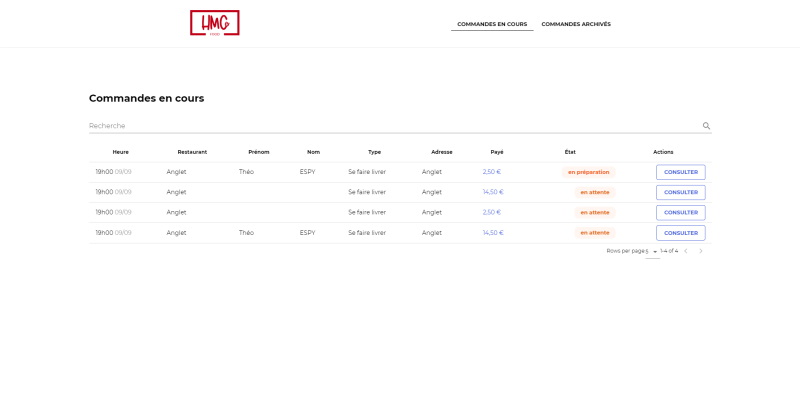The height and width of the screenshot is (393, 800).
Task: Open the Commandes en cours tab
Action: point(492,24)
